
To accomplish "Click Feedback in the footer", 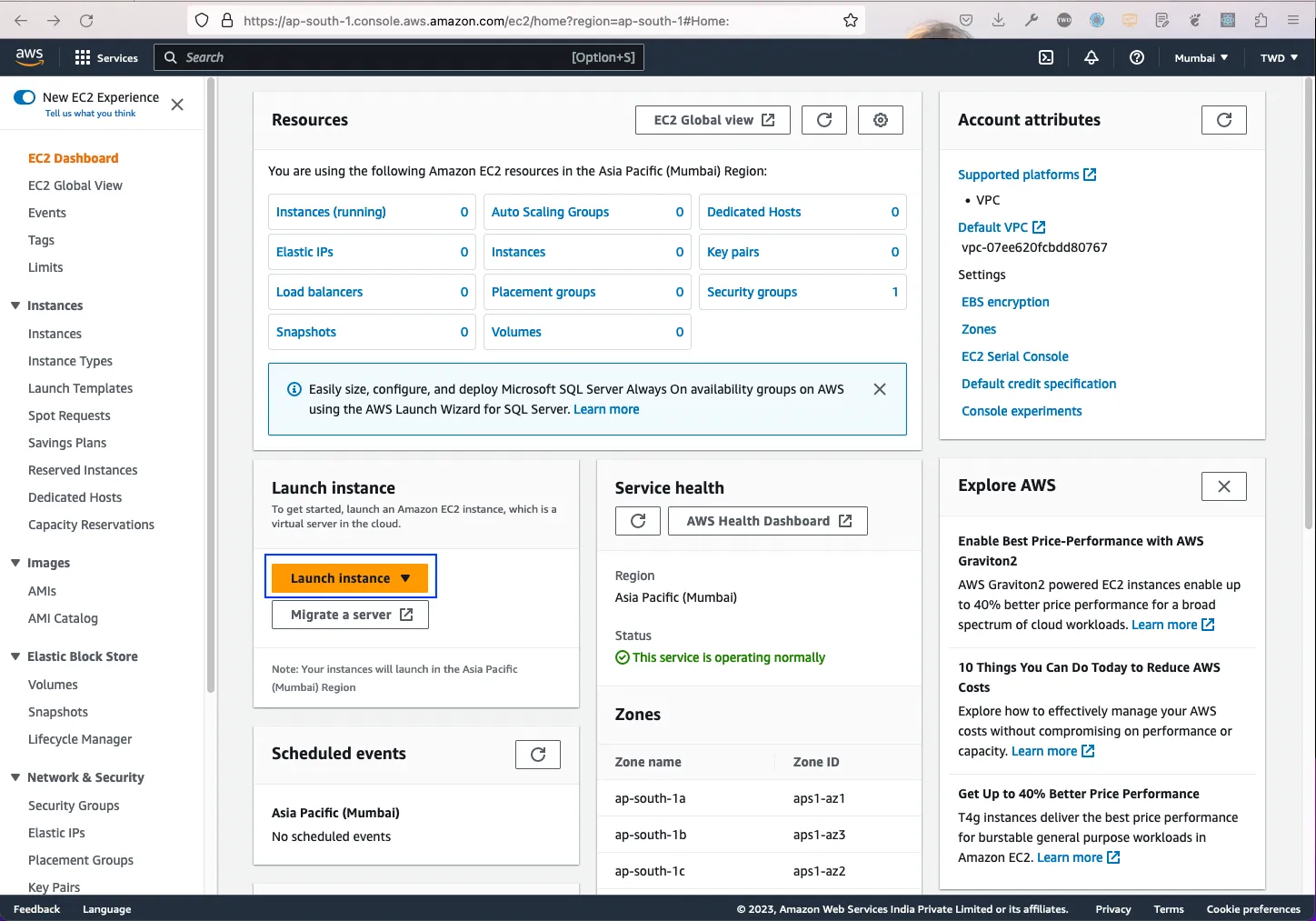I will (36, 909).
